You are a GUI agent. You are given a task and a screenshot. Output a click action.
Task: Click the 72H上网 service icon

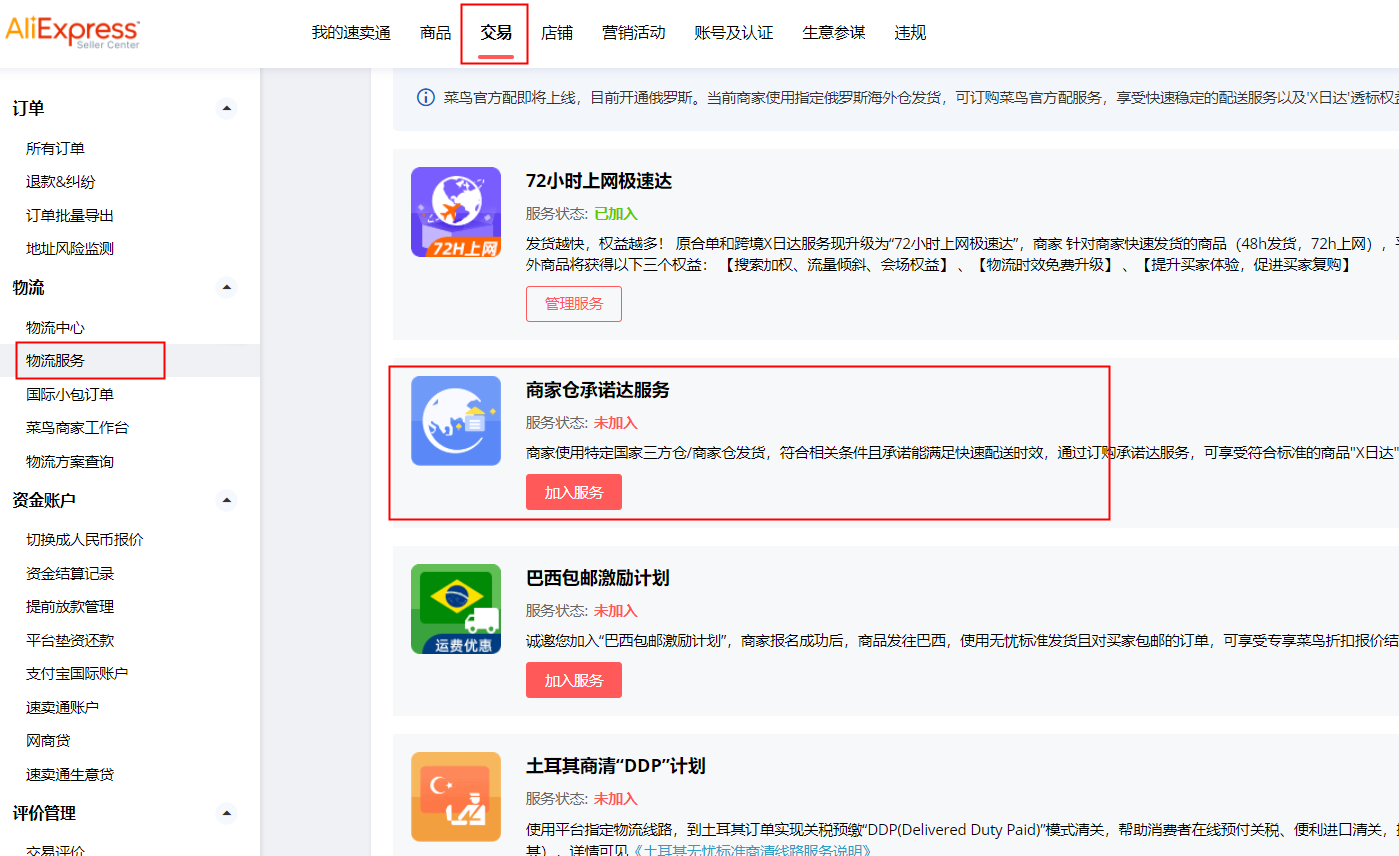456,212
